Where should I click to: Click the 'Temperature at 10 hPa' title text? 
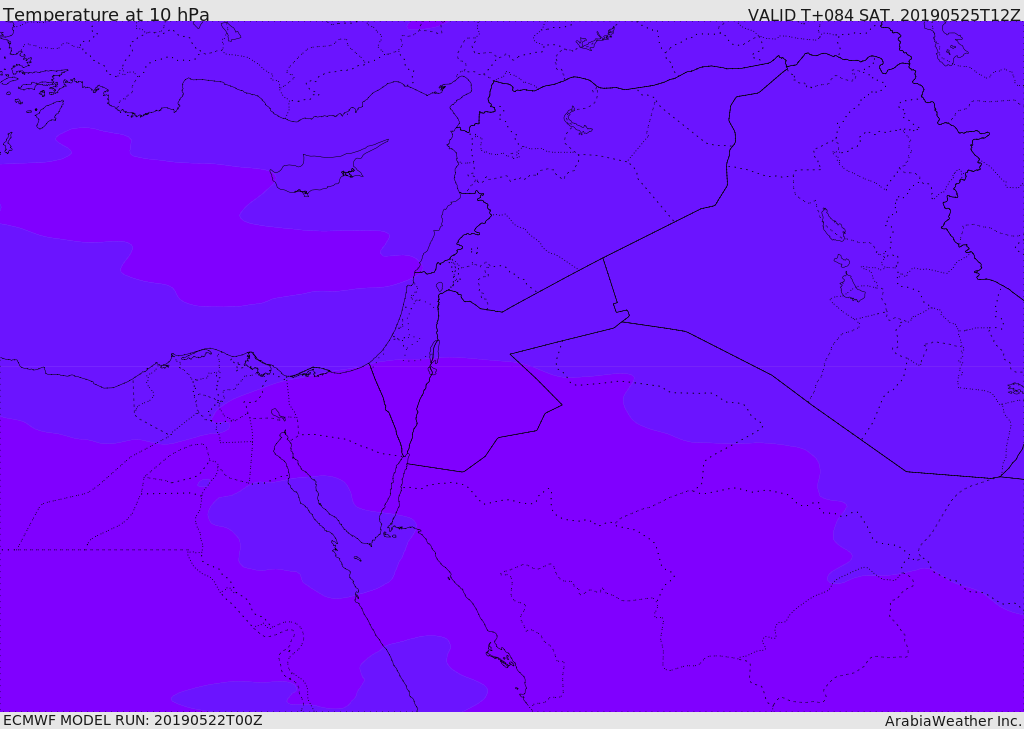point(106,14)
